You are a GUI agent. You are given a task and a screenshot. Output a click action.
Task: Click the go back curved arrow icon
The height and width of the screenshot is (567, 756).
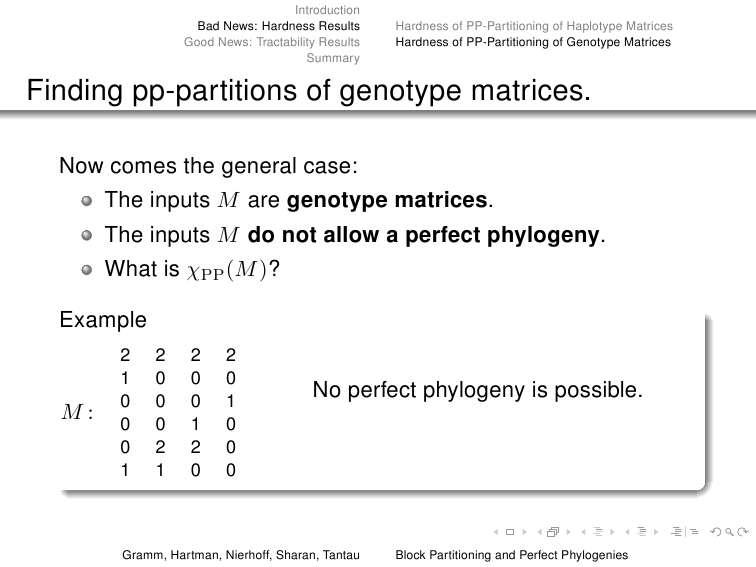coord(716,532)
